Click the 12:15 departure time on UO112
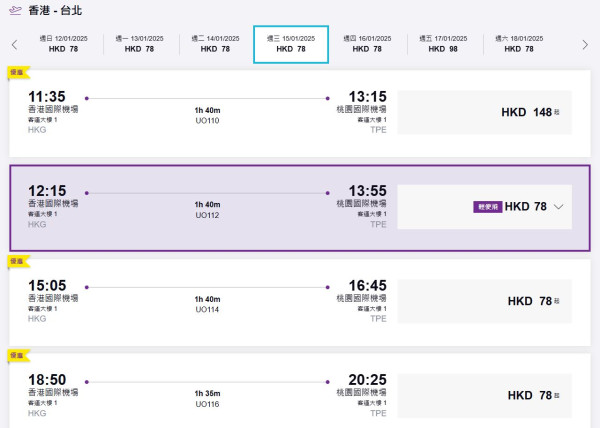This screenshot has width=600, height=428. pyautogui.click(x=47, y=190)
